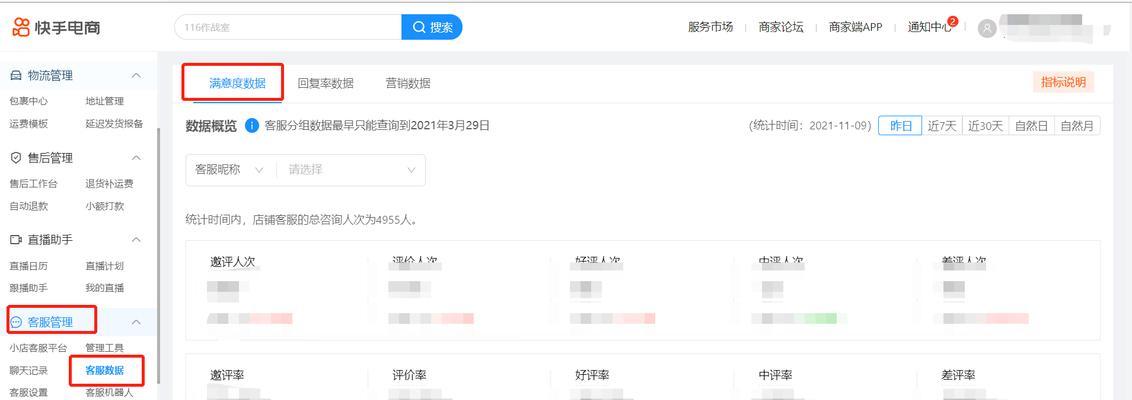Open 商家端APP link
The height and width of the screenshot is (400, 1132).
pyautogui.click(x=855, y=27)
